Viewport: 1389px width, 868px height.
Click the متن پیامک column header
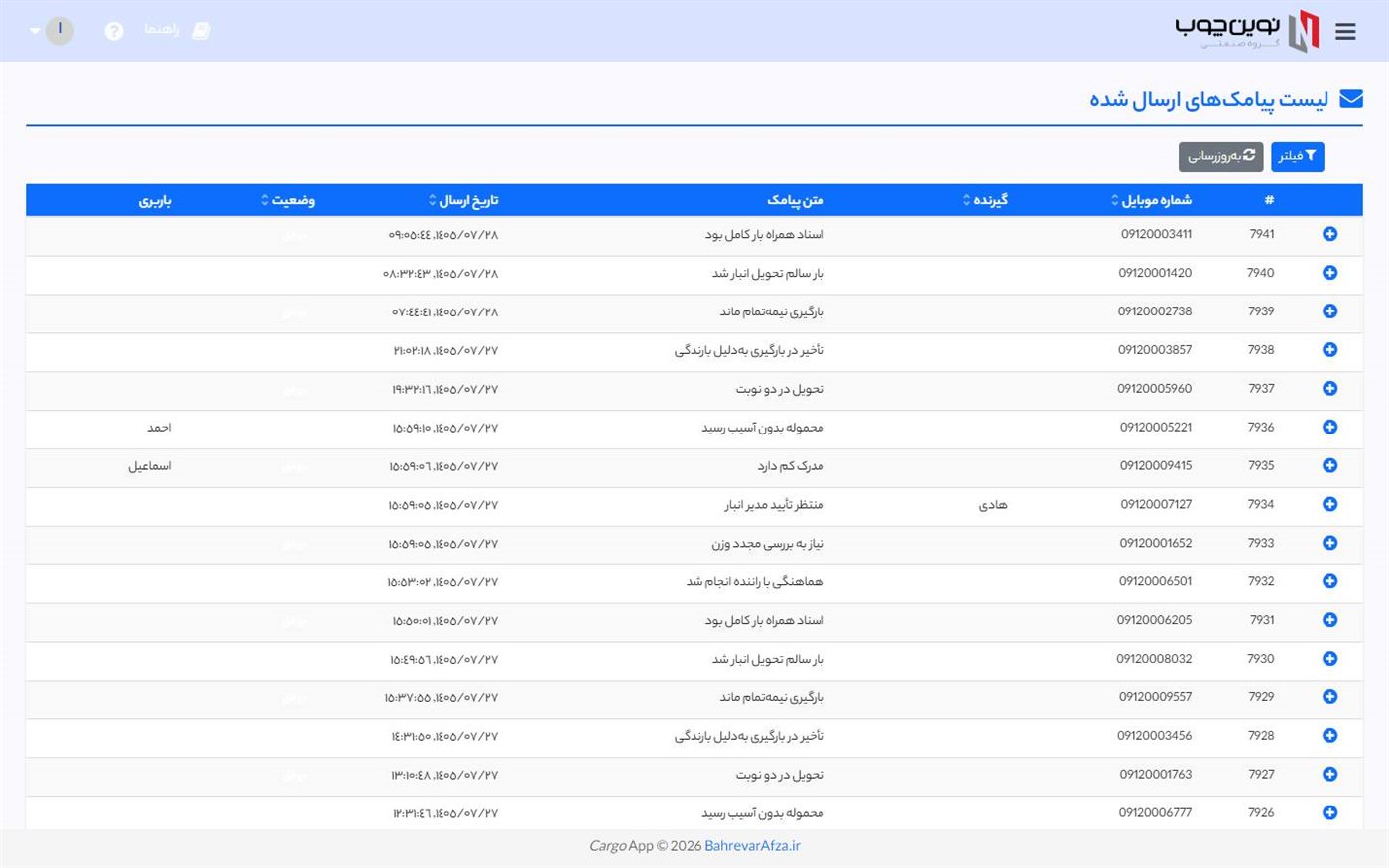click(x=796, y=200)
